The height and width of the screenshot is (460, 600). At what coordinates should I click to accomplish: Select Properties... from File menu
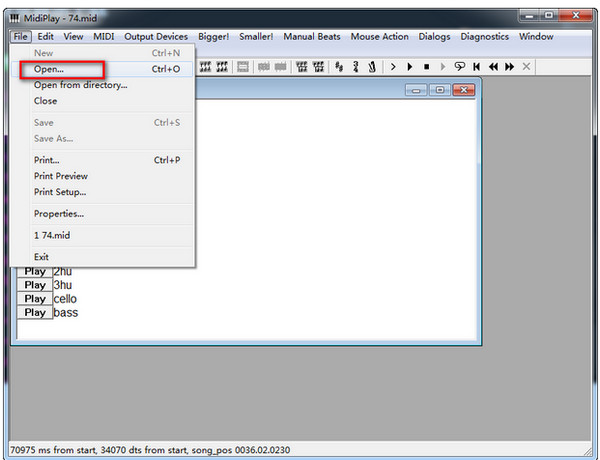pyautogui.click(x=59, y=213)
